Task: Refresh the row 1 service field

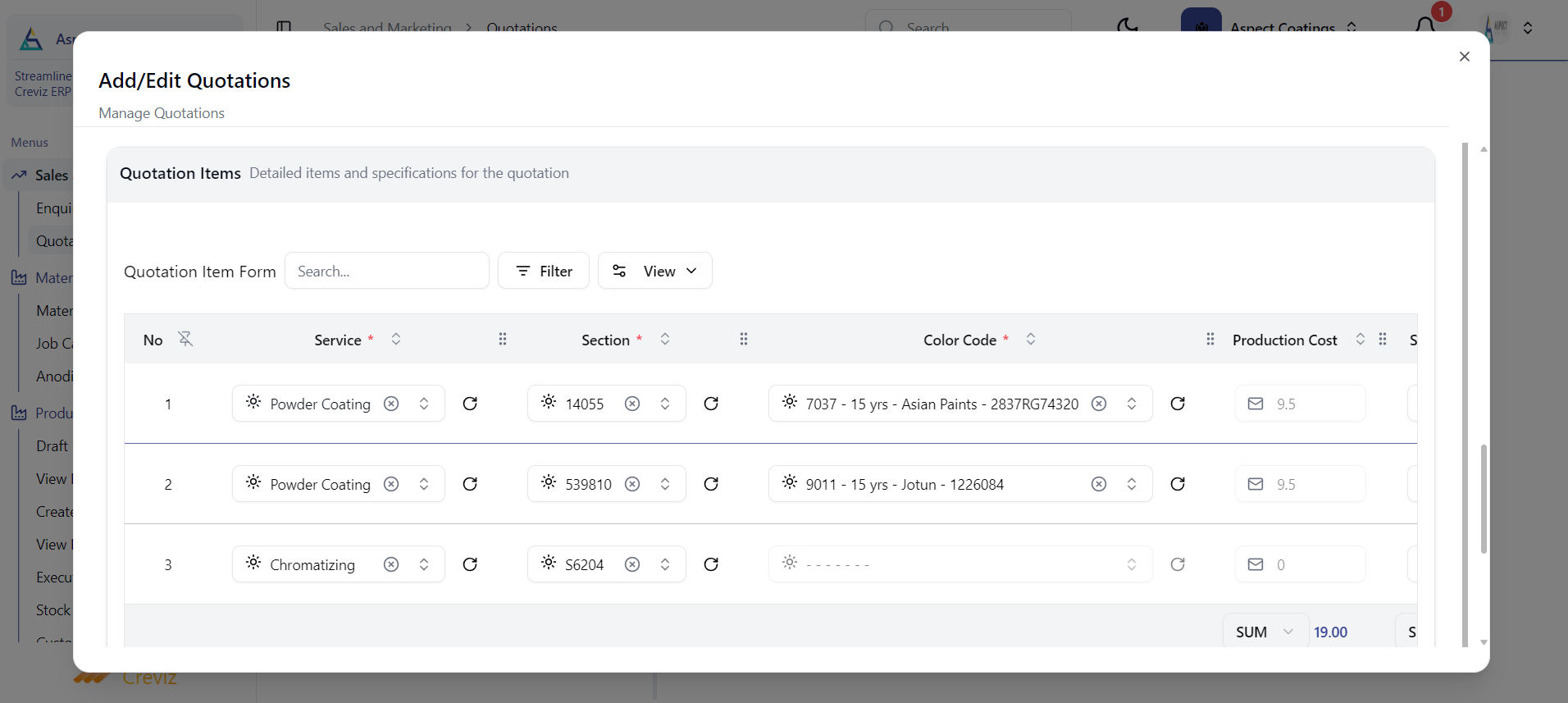Action: (470, 404)
